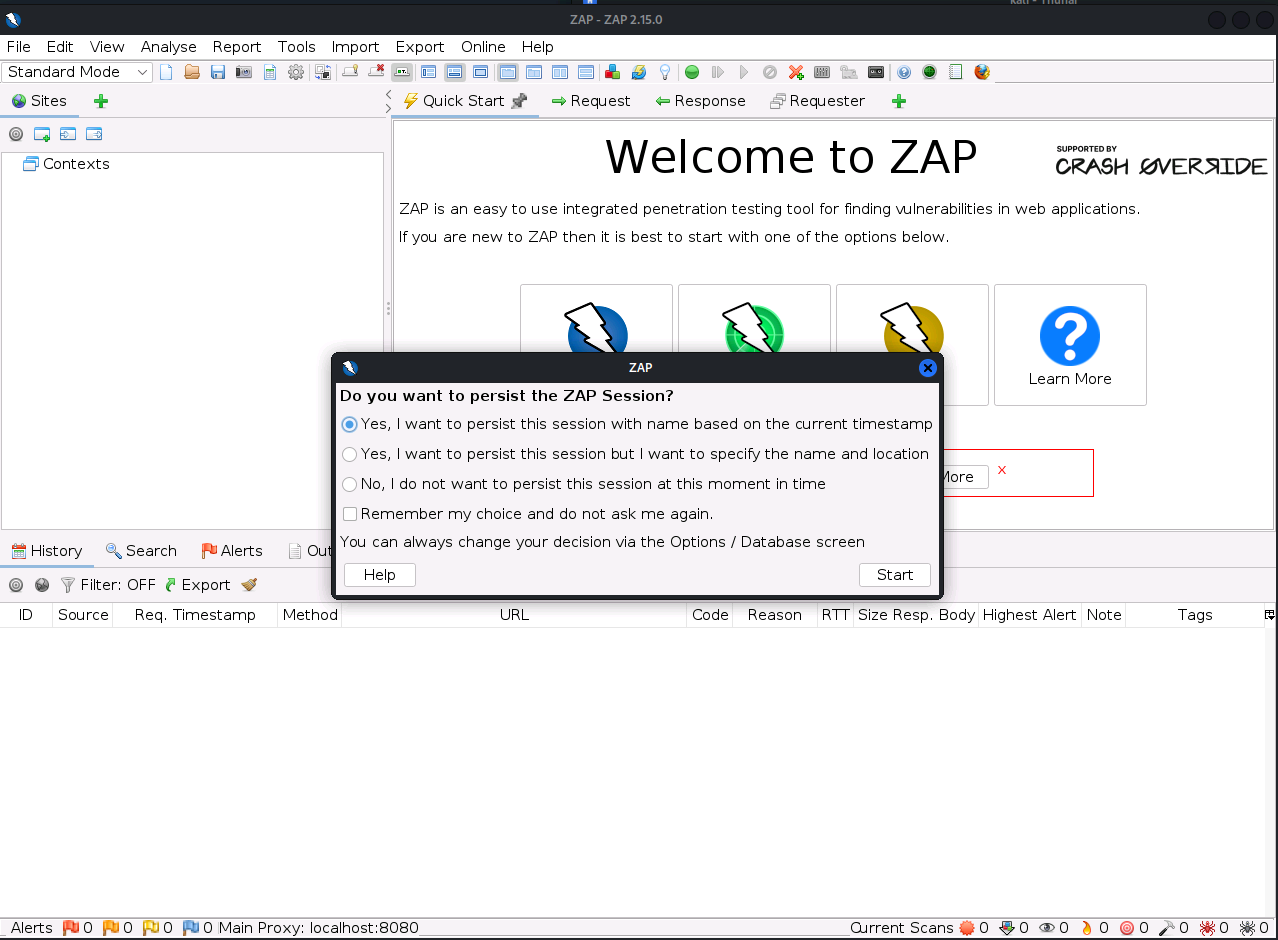
Task: Click the HUD toggle lightbulb icon
Action: coord(664,72)
